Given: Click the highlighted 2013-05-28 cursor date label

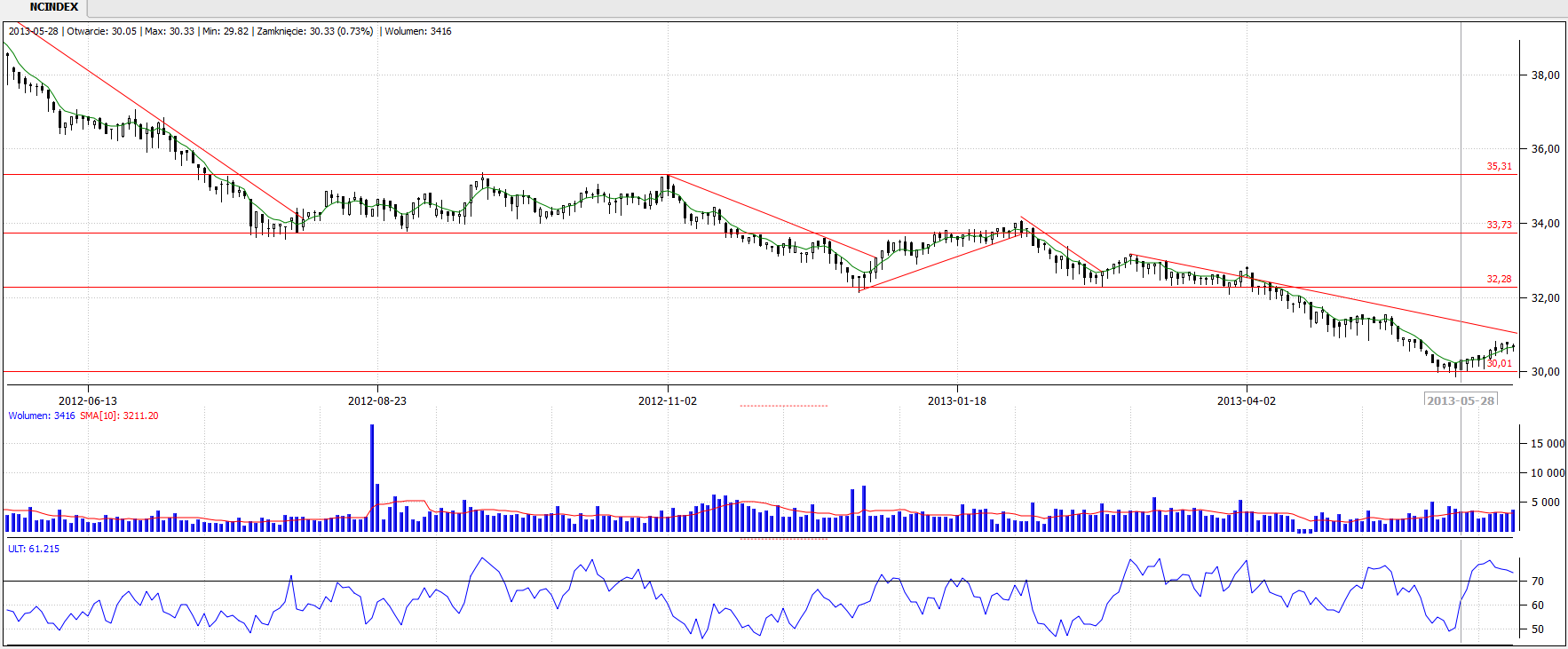Looking at the screenshot, I should pos(1461,401).
